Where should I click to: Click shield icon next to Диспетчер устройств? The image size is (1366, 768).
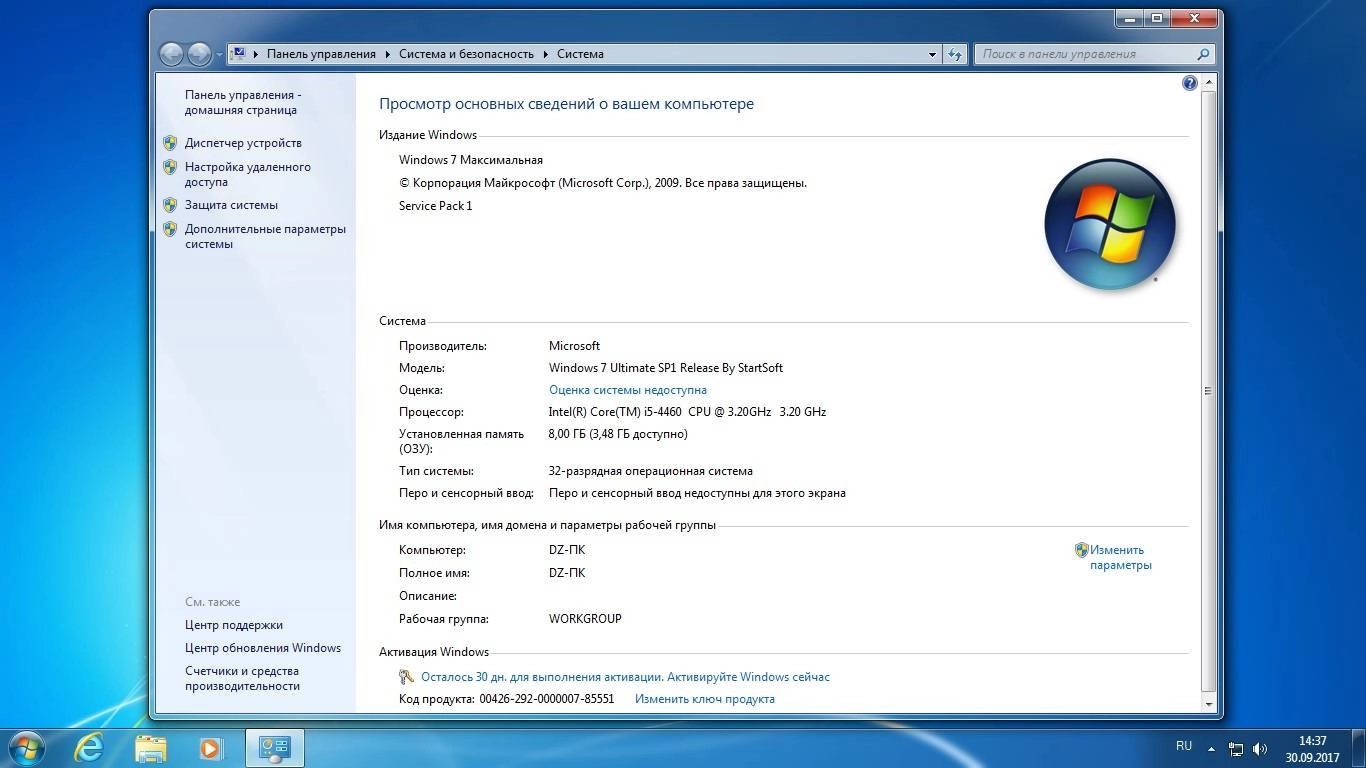coord(170,143)
